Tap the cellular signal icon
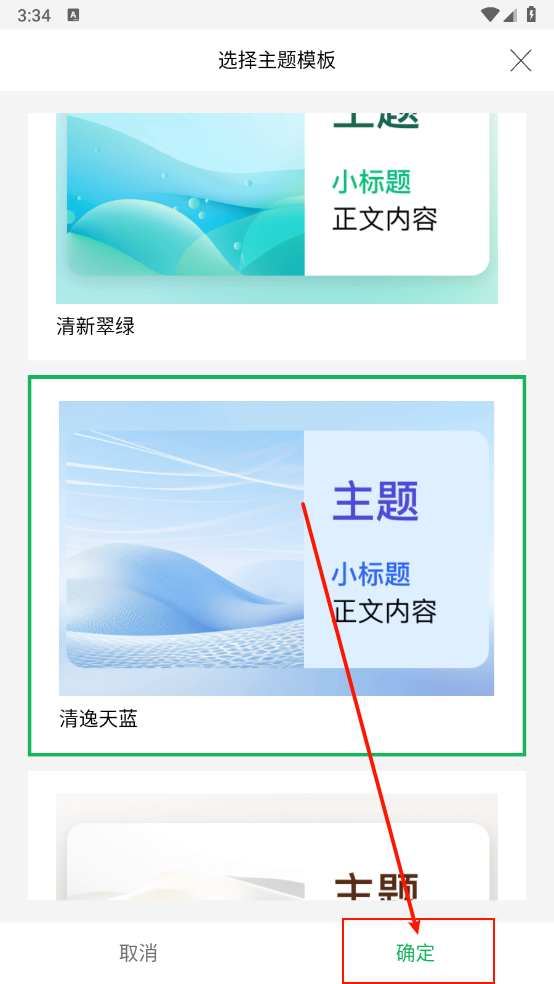The image size is (554, 984). point(511,14)
